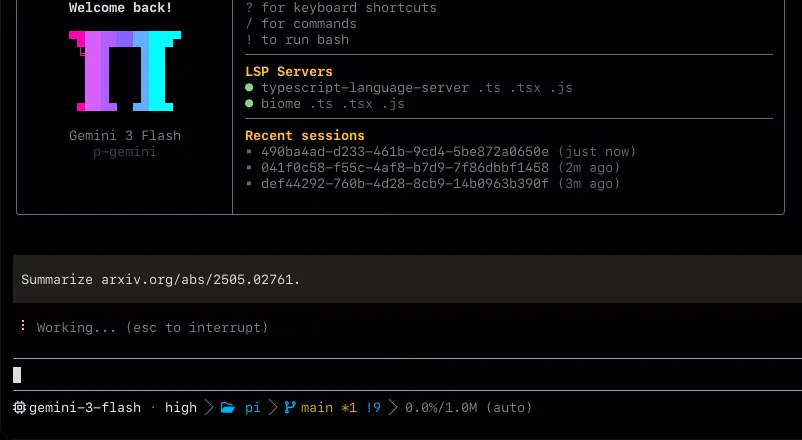This screenshot has height=440, width=802.
Task: Click green status dot for typescript-language-server
Action: pos(249,87)
